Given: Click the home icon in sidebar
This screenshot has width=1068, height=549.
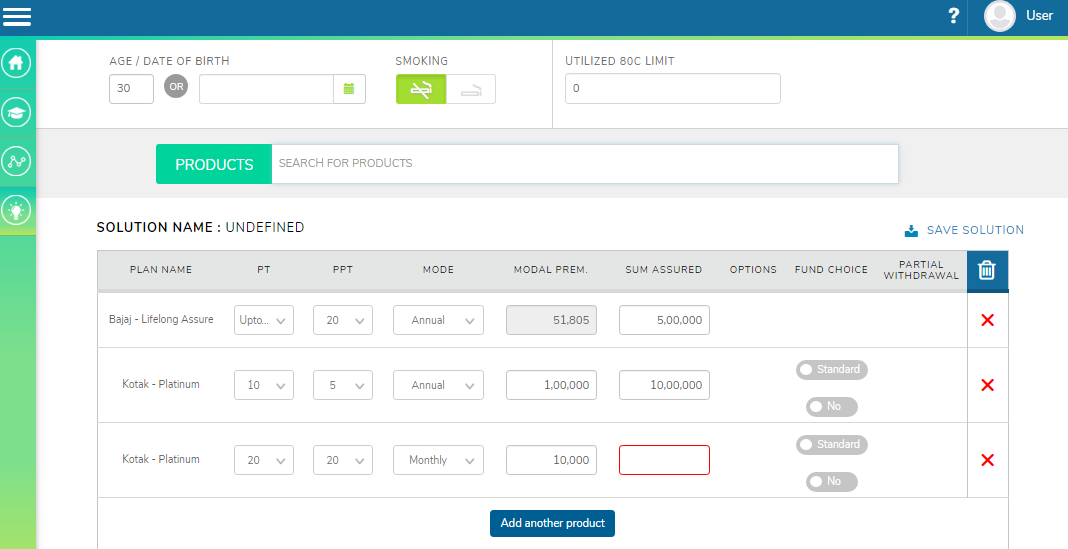Looking at the screenshot, I should coord(16,63).
